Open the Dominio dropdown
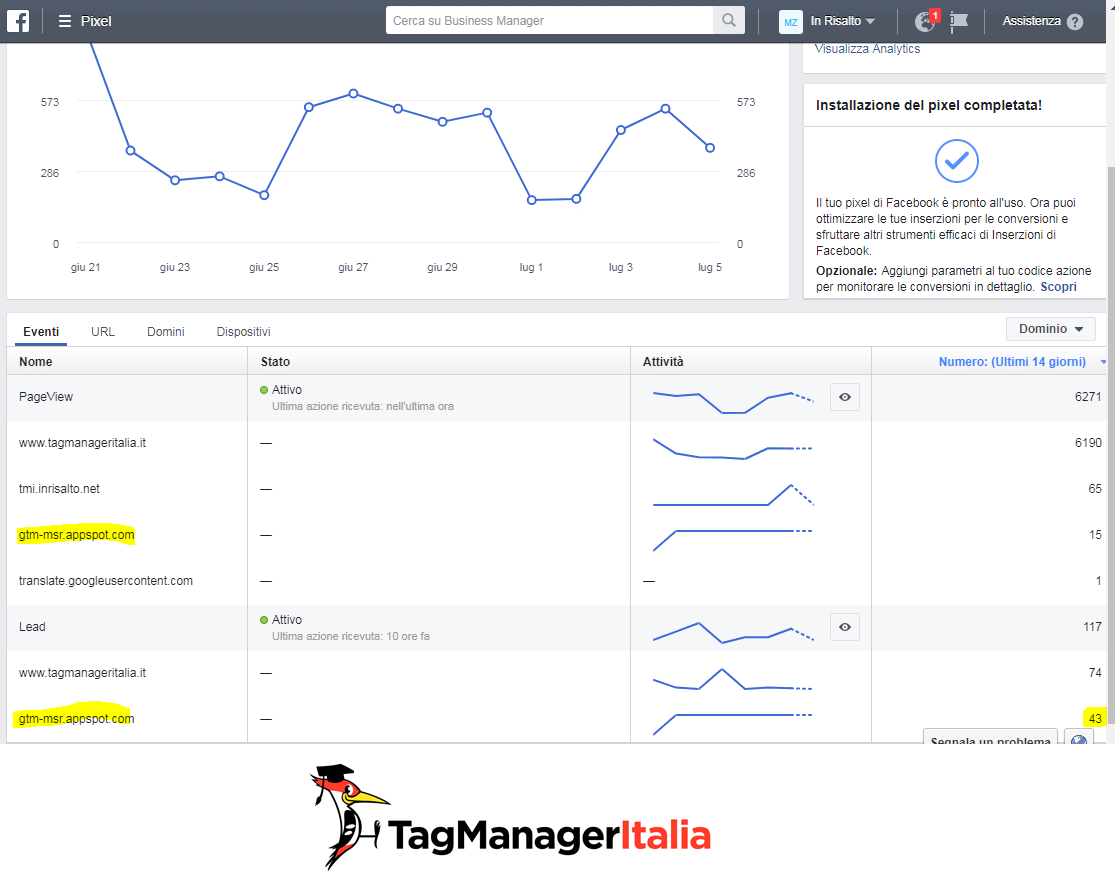Viewport: 1120px width, 882px height. (x=1051, y=329)
